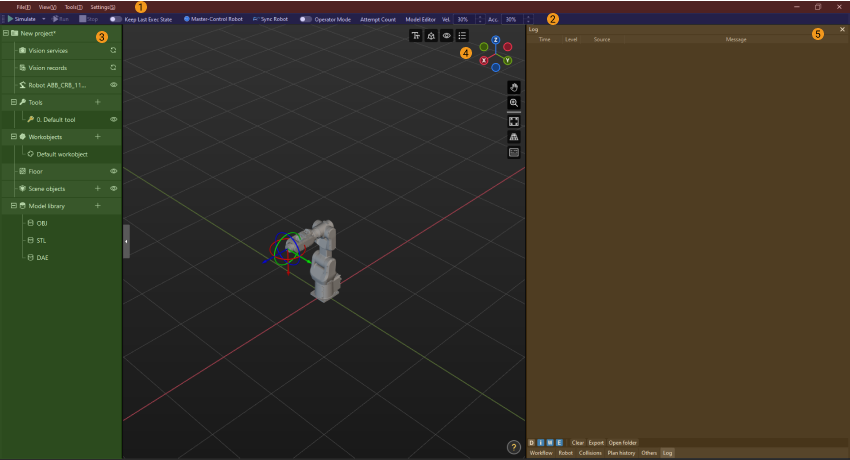850x460 pixels.
Task: Click Sync Robot in the toolbar
Action: tap(270, 19)
